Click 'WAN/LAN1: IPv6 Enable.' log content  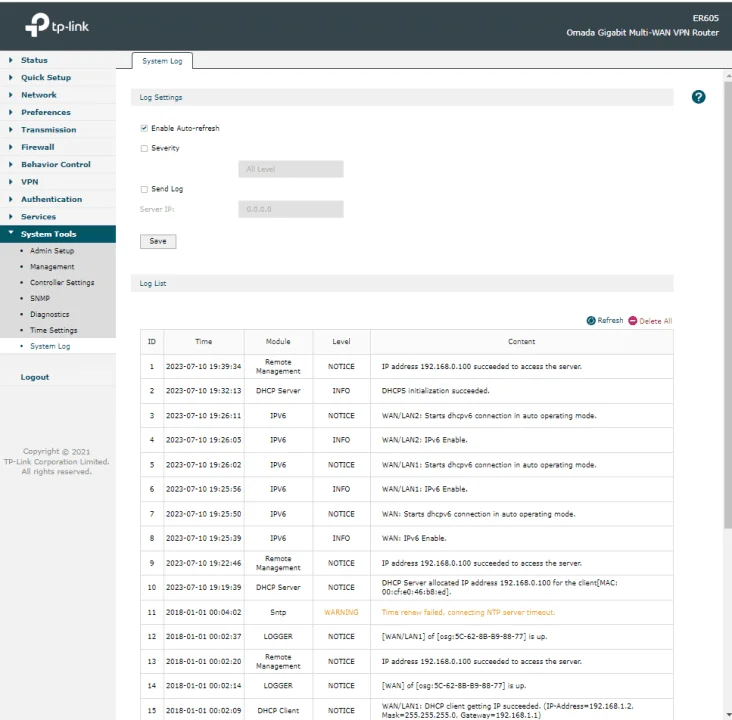(x=424, y=489)
